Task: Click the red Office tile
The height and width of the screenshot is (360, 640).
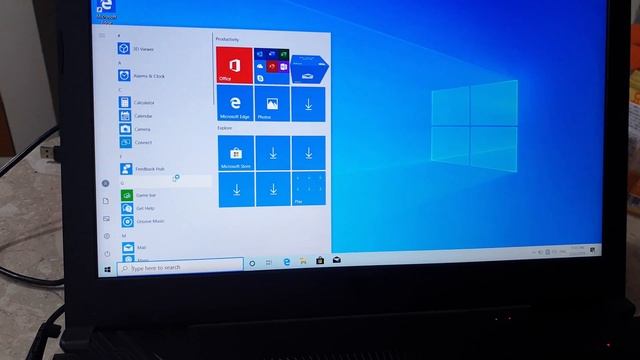Action: [x=234, y=65]
